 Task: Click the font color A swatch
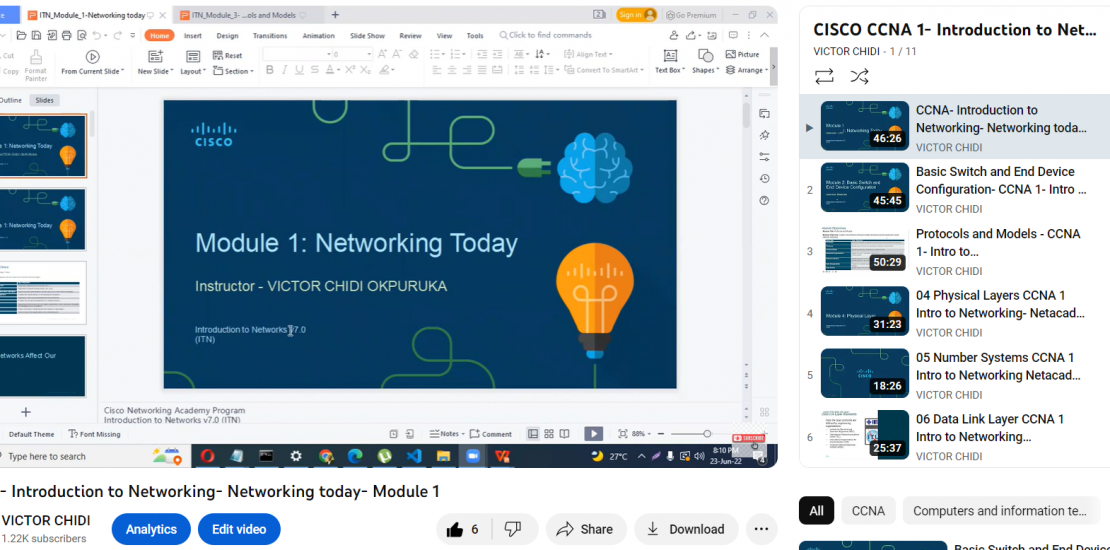pyautogui.click(x=329, y=69)
